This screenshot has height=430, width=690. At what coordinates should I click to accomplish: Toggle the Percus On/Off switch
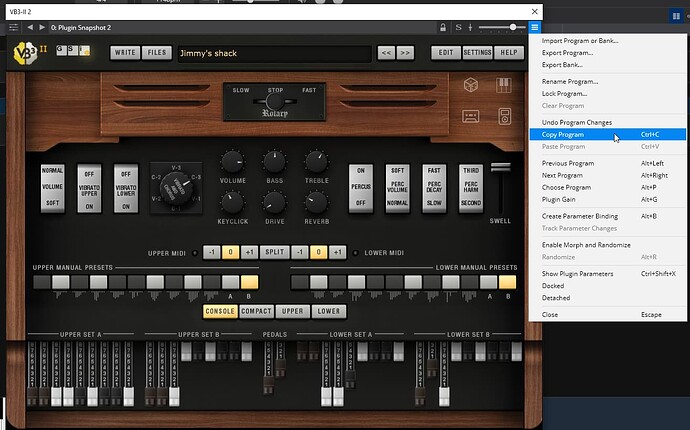[x=361, y=188]
